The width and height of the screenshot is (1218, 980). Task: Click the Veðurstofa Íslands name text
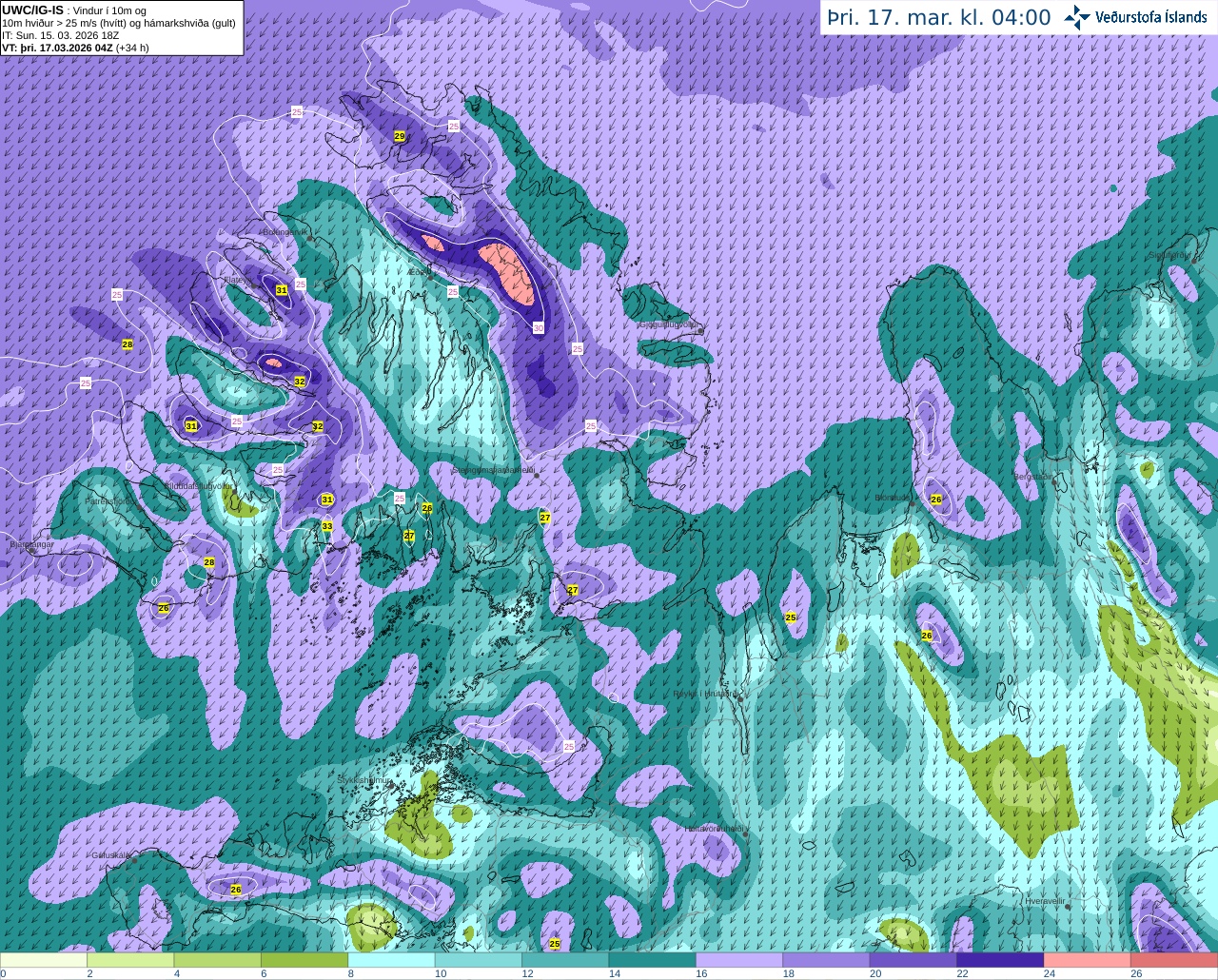1150,17
